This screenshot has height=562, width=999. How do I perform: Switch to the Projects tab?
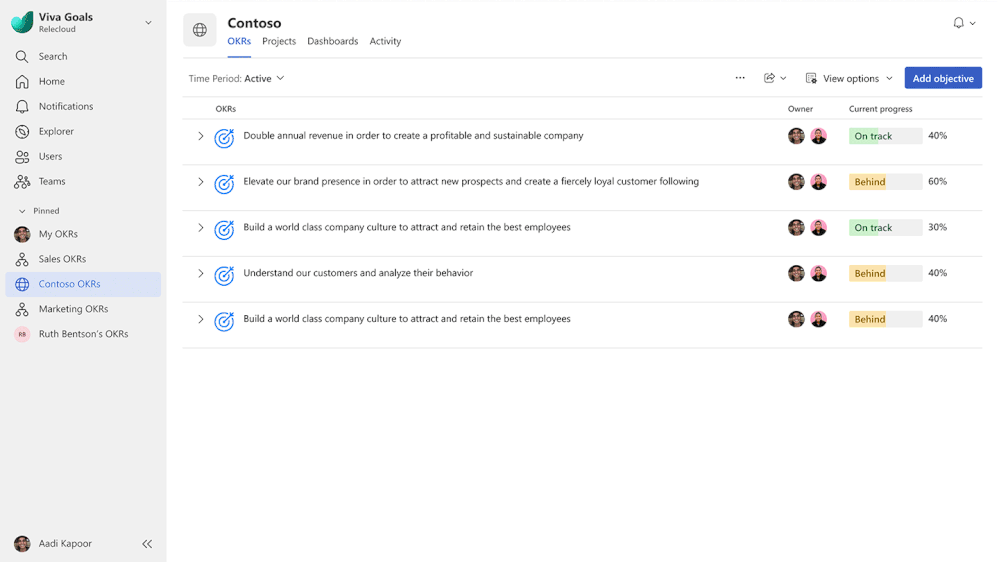[x=279, y=41]
